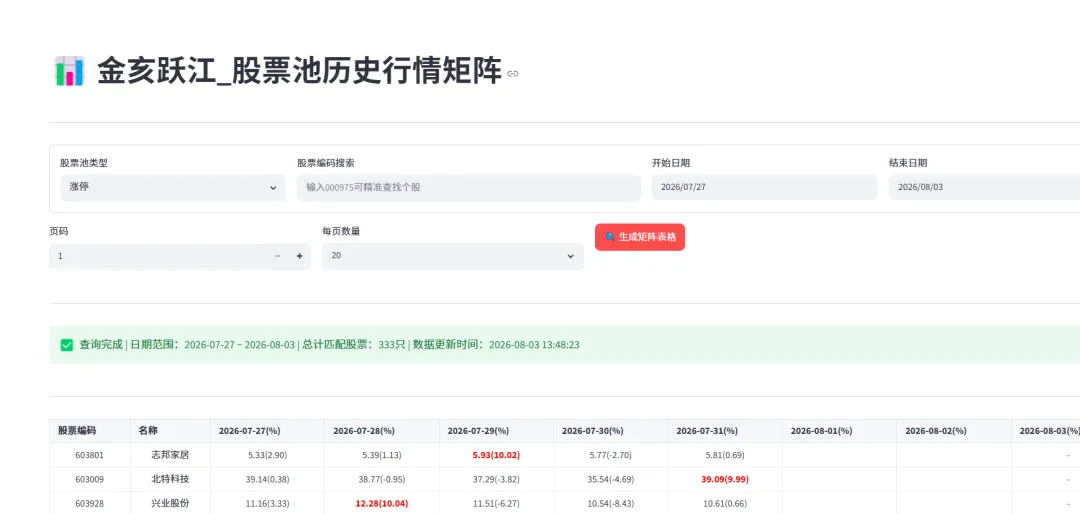The width and height of the screenshot is (1080, 514).
Task: Click the 35.54(-4.69) cell
Action: click(x=610, y=480)
